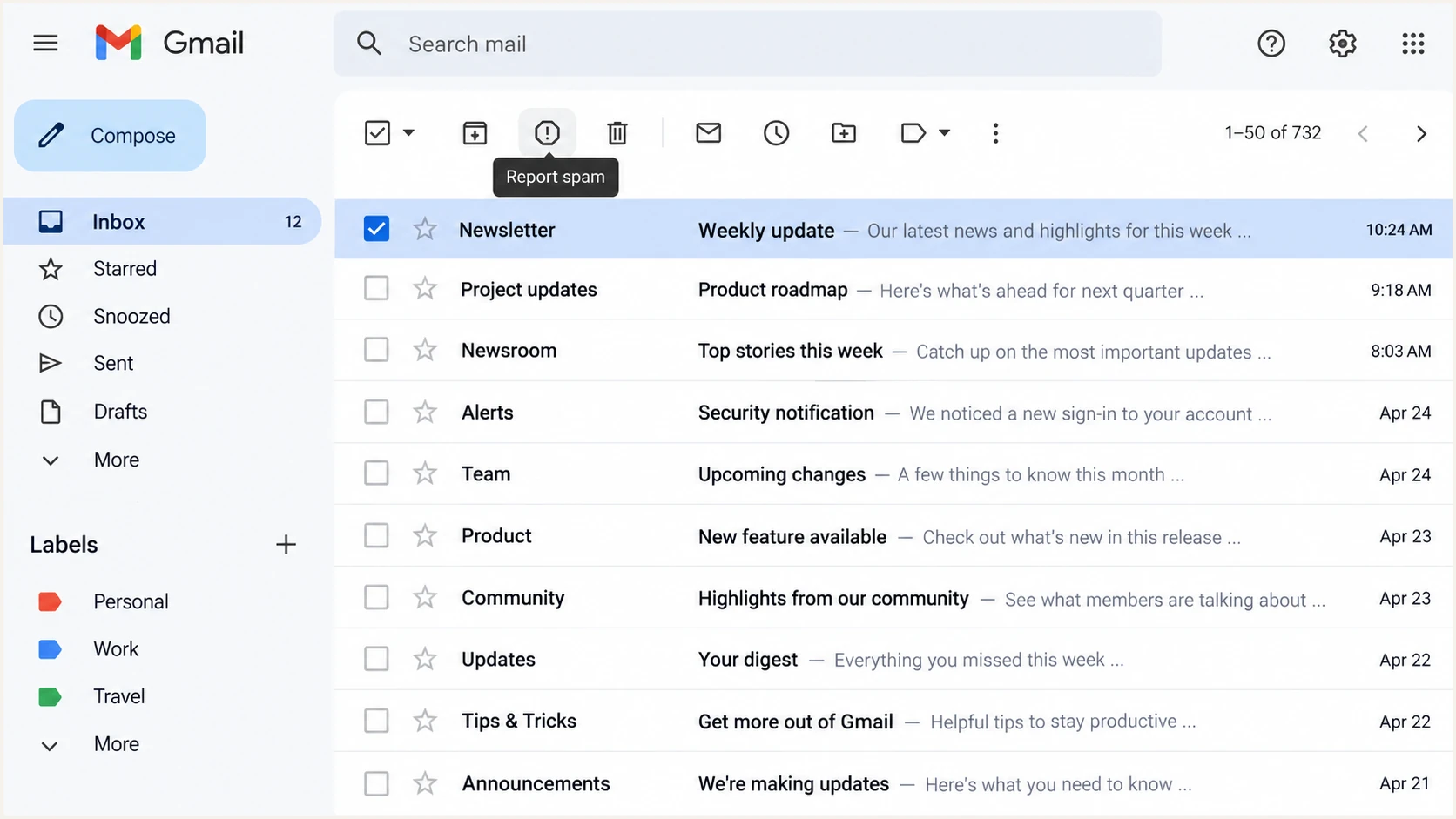Create new label with plus icon

click(286, 545)
